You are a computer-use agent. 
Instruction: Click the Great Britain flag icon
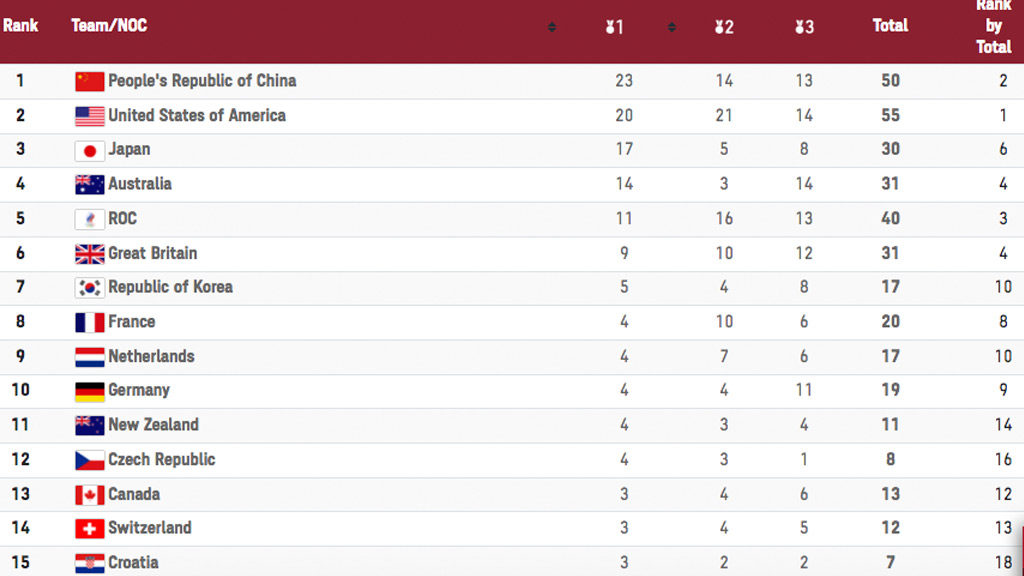(89, 253)
